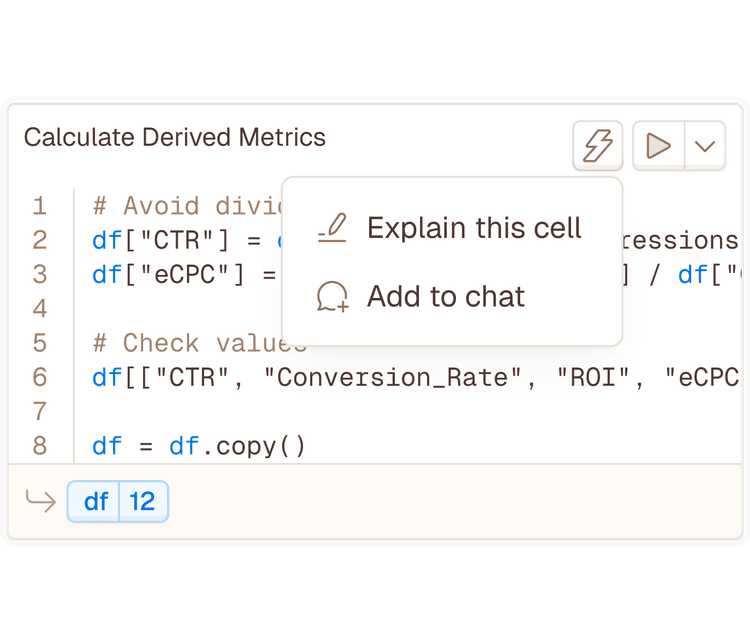Click the "12" badge next to df

click(143, 501)
